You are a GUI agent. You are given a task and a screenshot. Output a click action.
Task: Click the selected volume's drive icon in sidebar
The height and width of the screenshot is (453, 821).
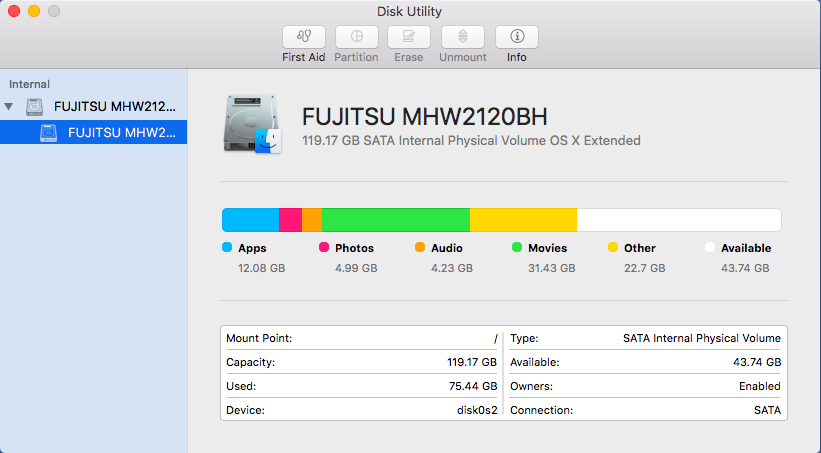(49, 132)
